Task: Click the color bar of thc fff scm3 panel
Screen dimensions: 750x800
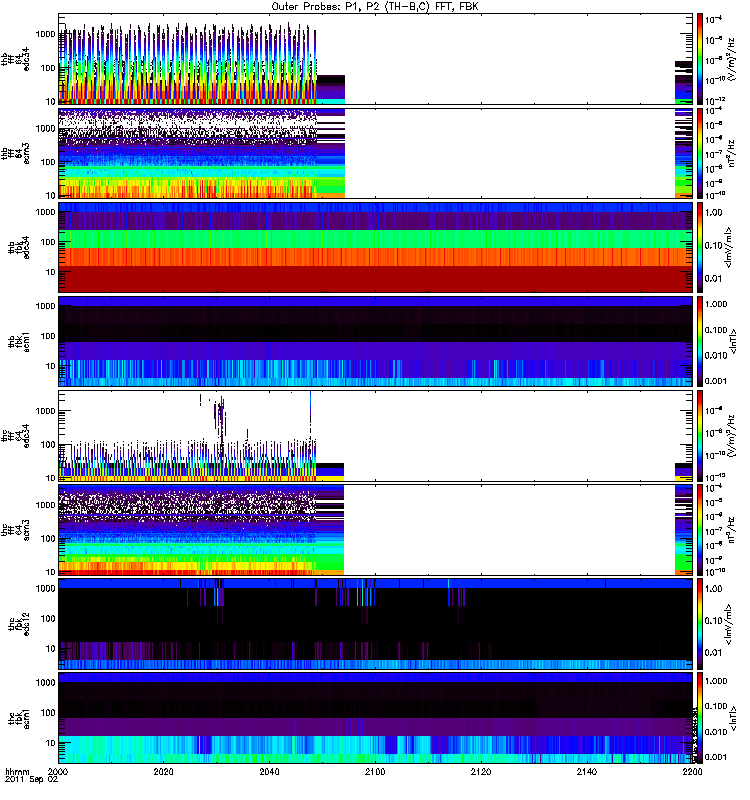Action: point(700,530)
